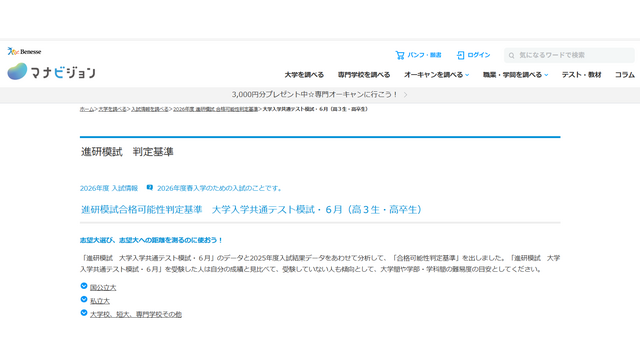The image size is (640, 360).
Task: Click the chevron bullet before 大学校、短大、専門学校その他
Action: point(84,313)
